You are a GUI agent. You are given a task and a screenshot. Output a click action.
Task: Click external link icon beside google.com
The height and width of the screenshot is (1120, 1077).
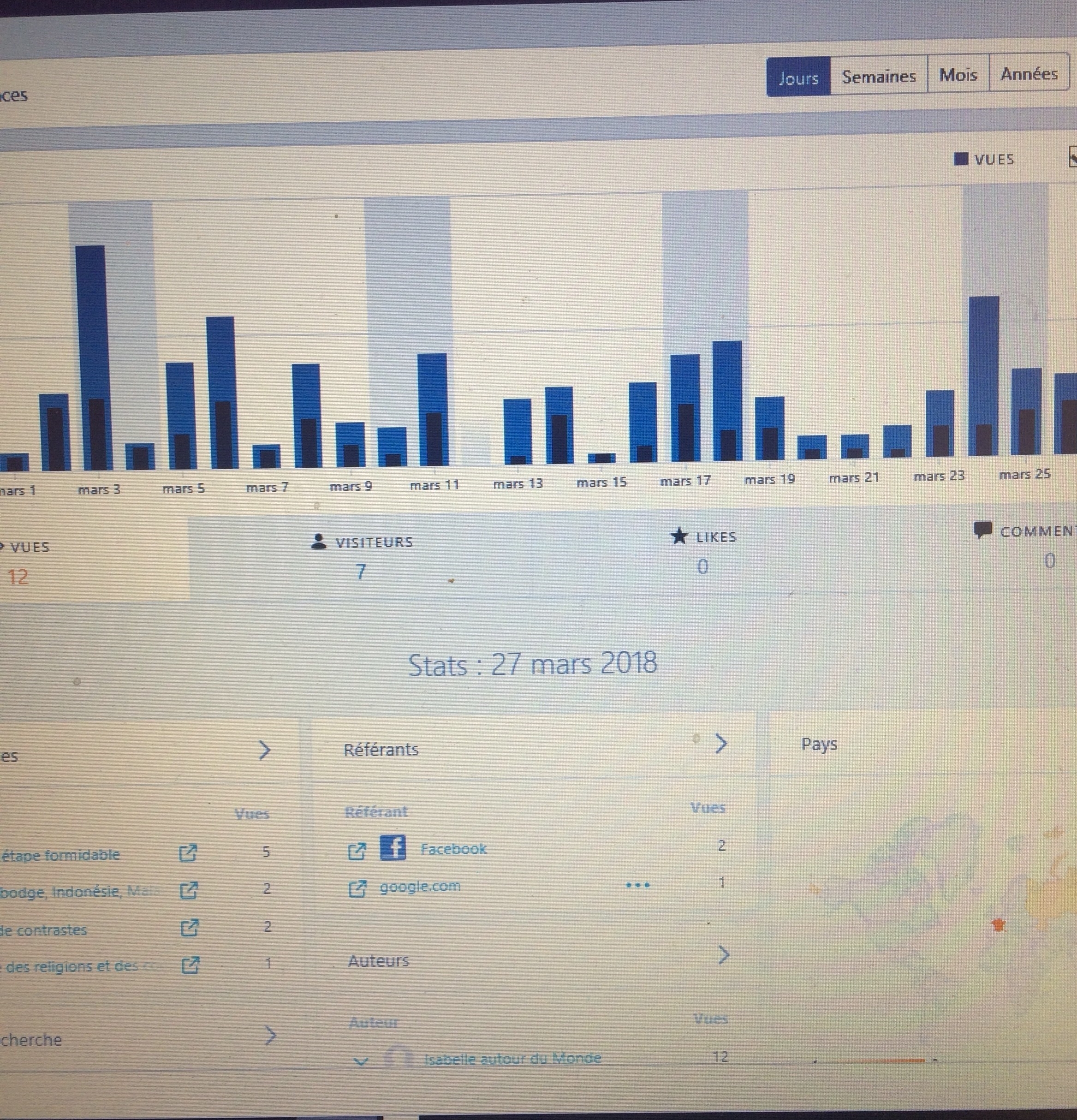pyautogui.click(x=357, y=888)
